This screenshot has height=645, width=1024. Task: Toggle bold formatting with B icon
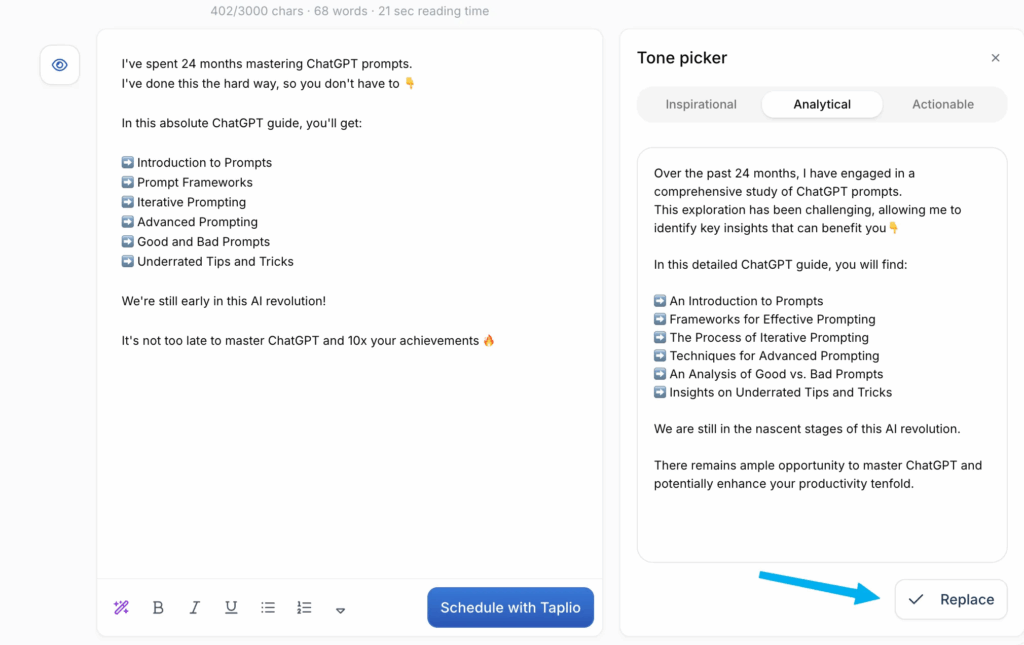click(158, 608)
